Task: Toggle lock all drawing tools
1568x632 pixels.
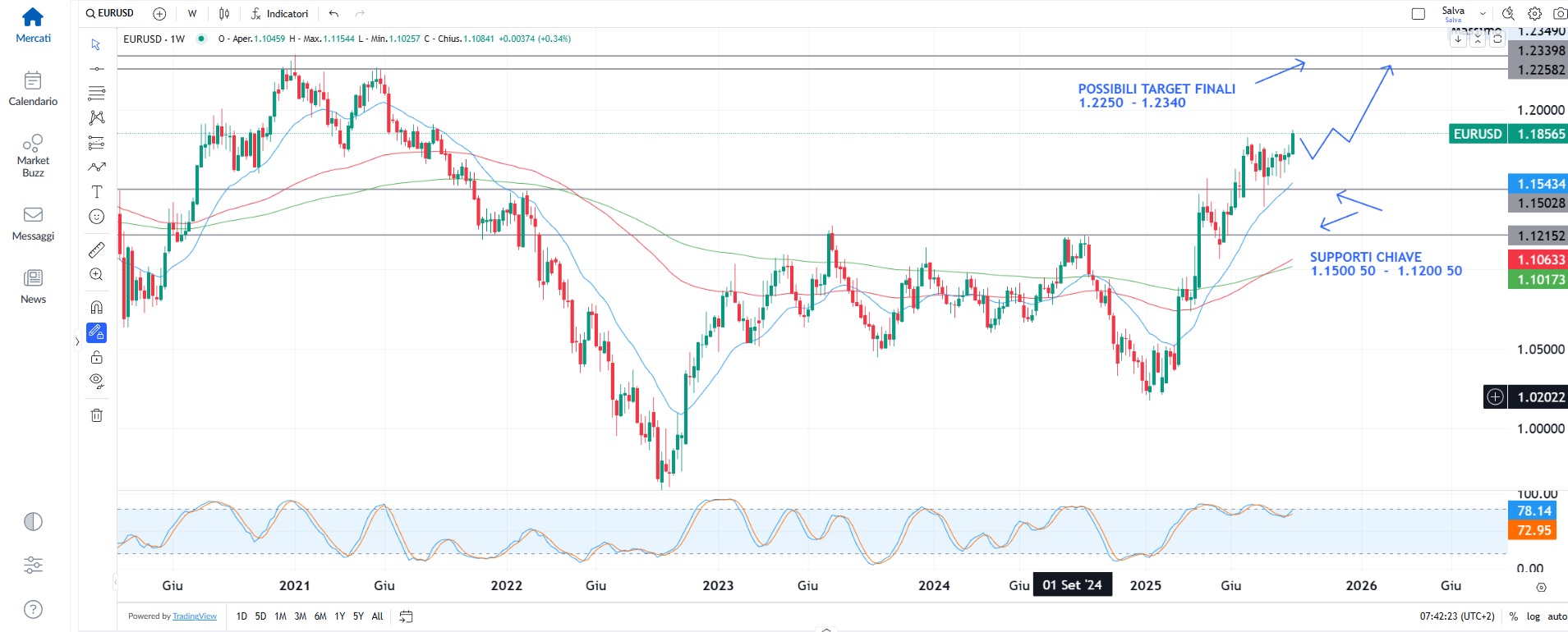Action: click(96, 357)
